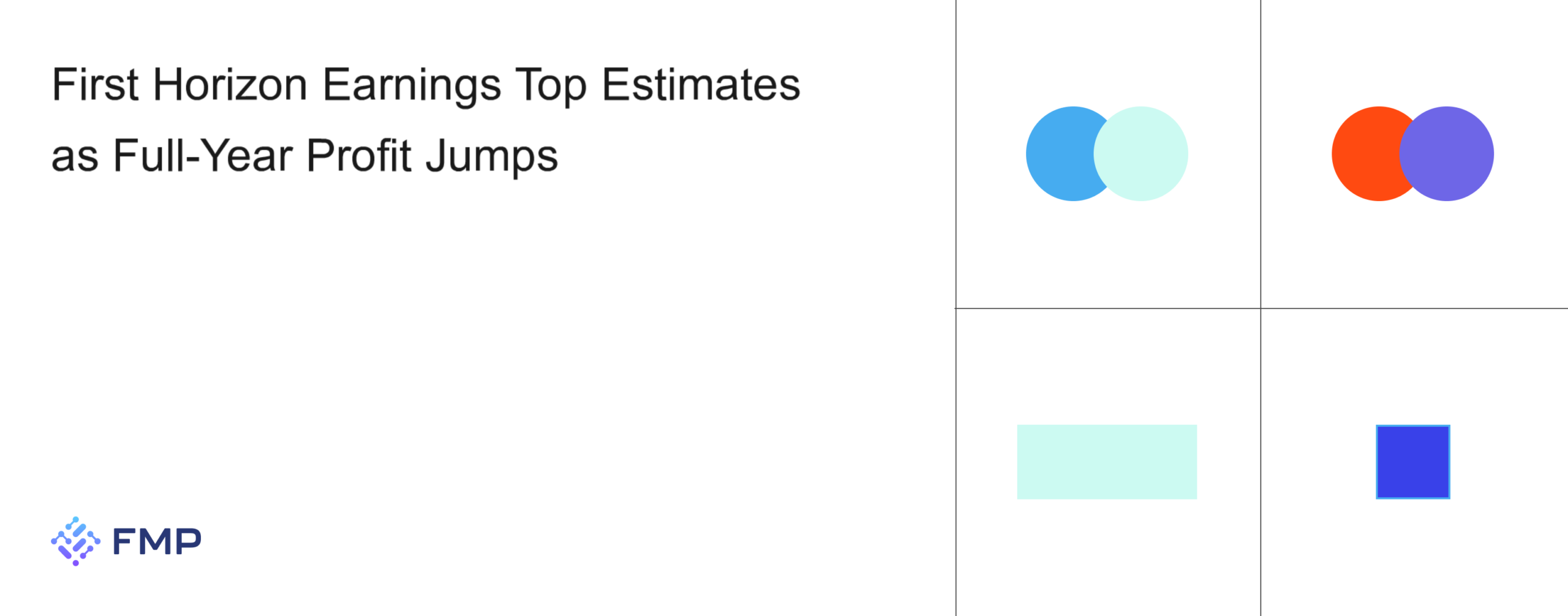The image size is (1568, 616).
Task: Click the word "Top" in headline
Action: (551, 86)
